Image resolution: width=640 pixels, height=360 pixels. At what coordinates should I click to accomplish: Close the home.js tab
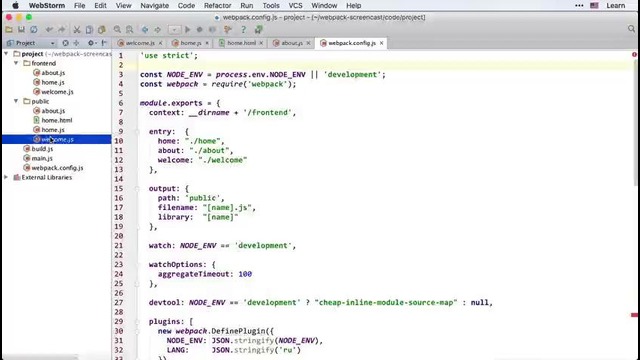(207, 43)
